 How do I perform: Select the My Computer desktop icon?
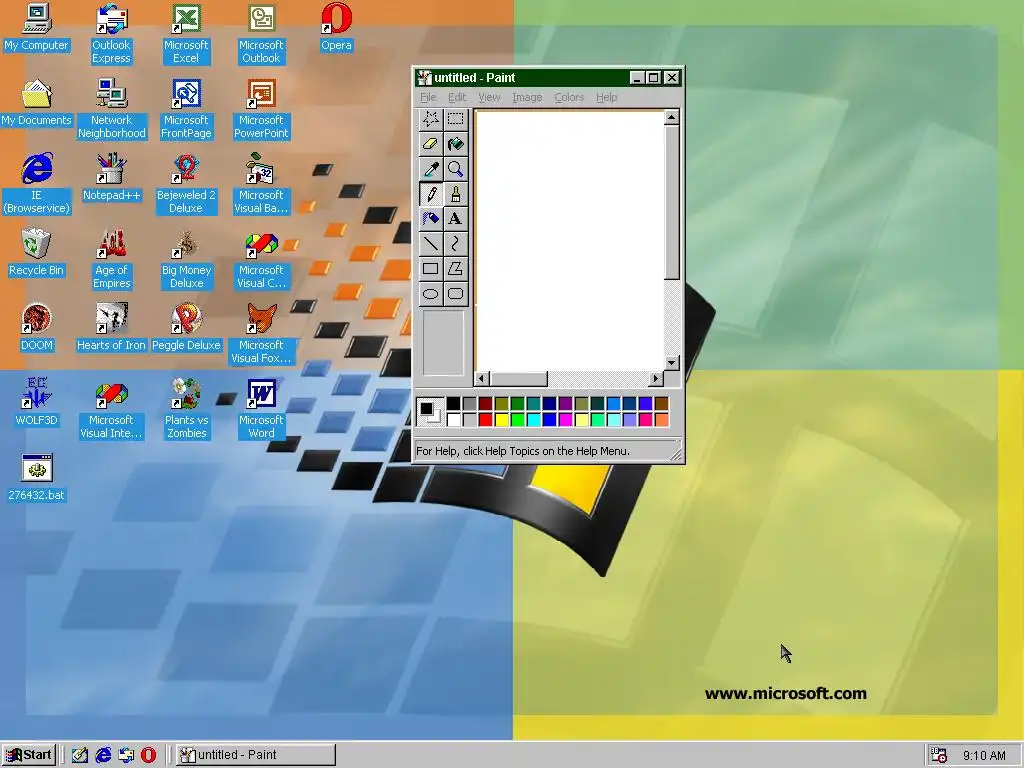coord(37,27)
